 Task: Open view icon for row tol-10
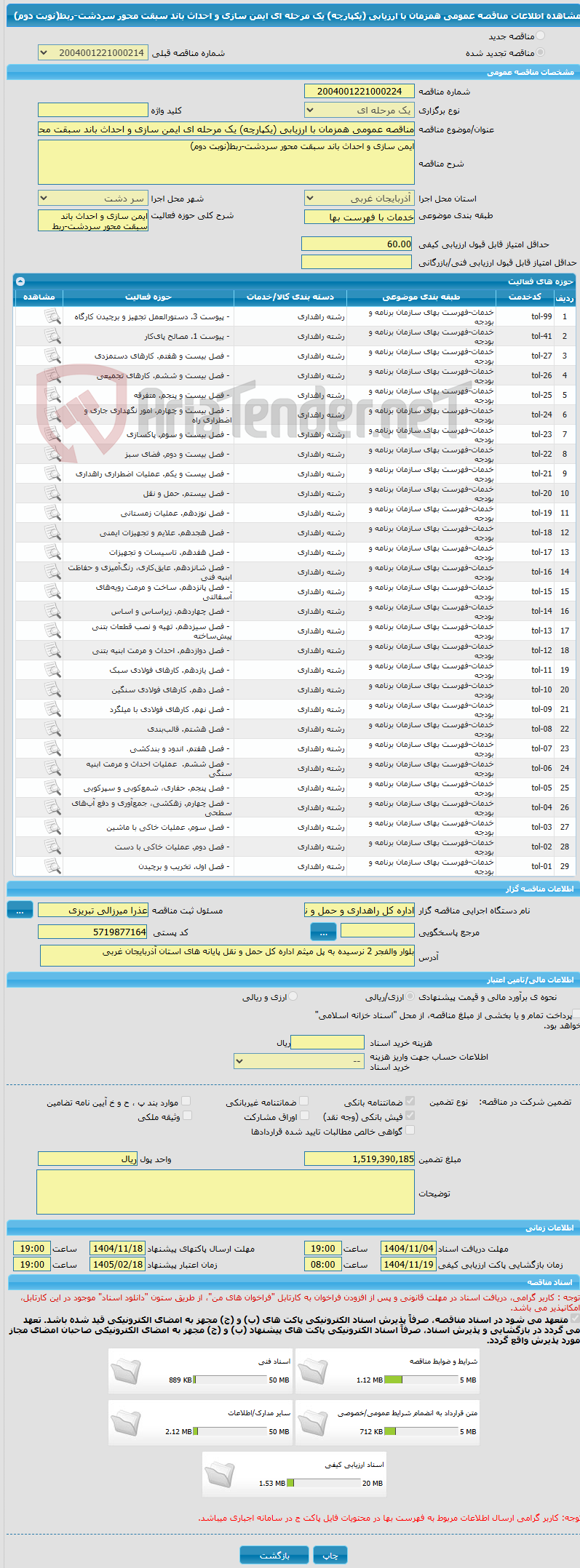(52, 689)
